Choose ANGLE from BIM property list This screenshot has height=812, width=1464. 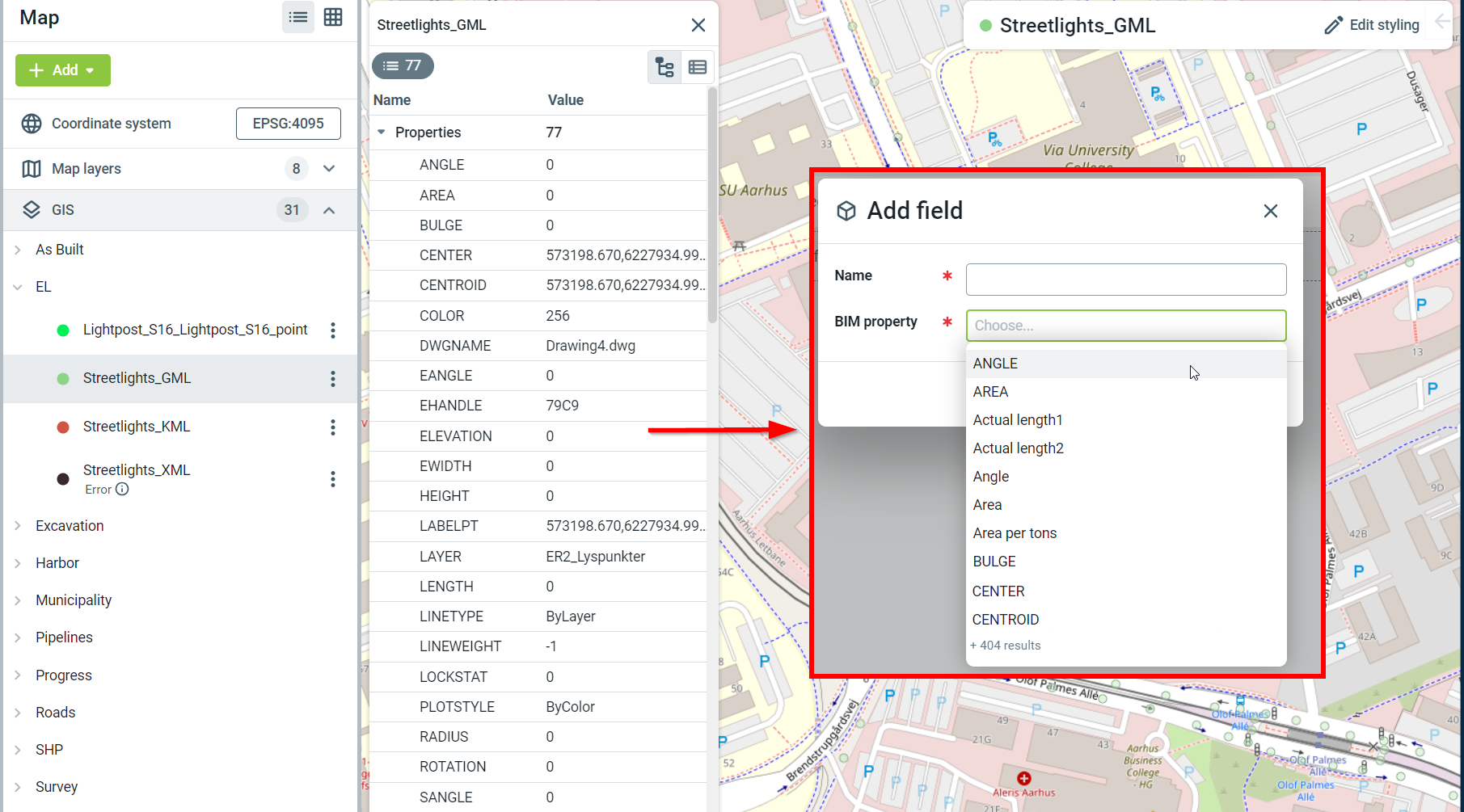(x=995, y=364)
